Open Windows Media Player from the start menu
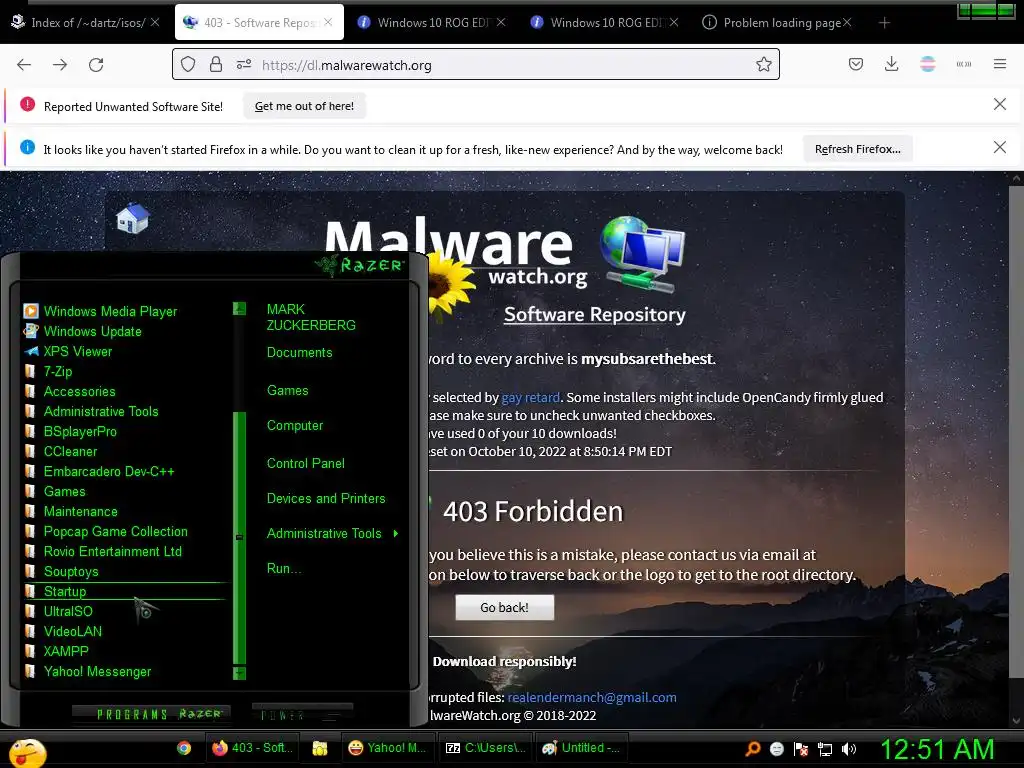The image size is (1024, 768). [x=110, y=312]
